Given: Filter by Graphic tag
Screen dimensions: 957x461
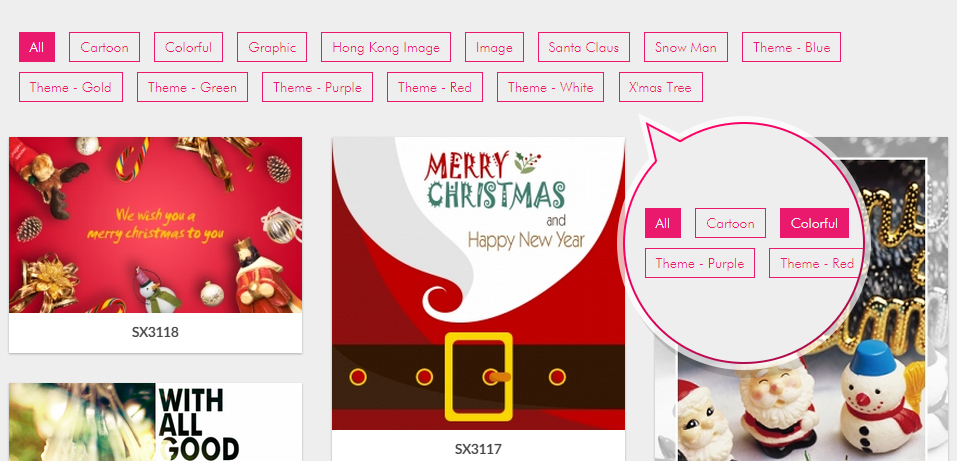Looking at the screenshot, I should [x=272, y=47].
